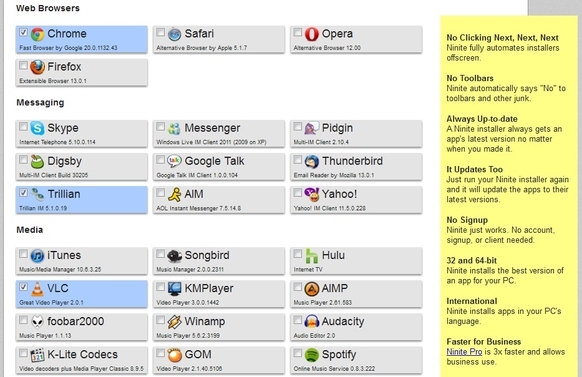
Task: Select the Skype checkbox
Action: [23, 127]
